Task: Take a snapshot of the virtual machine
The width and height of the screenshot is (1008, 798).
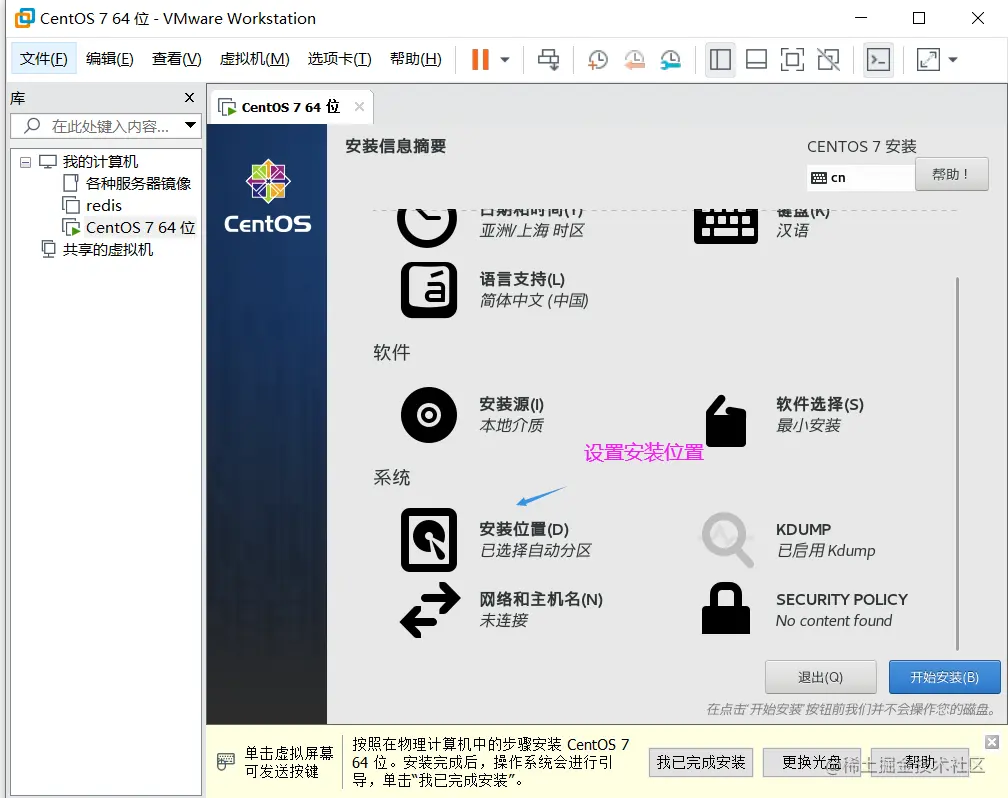Action: coord(598,60)
